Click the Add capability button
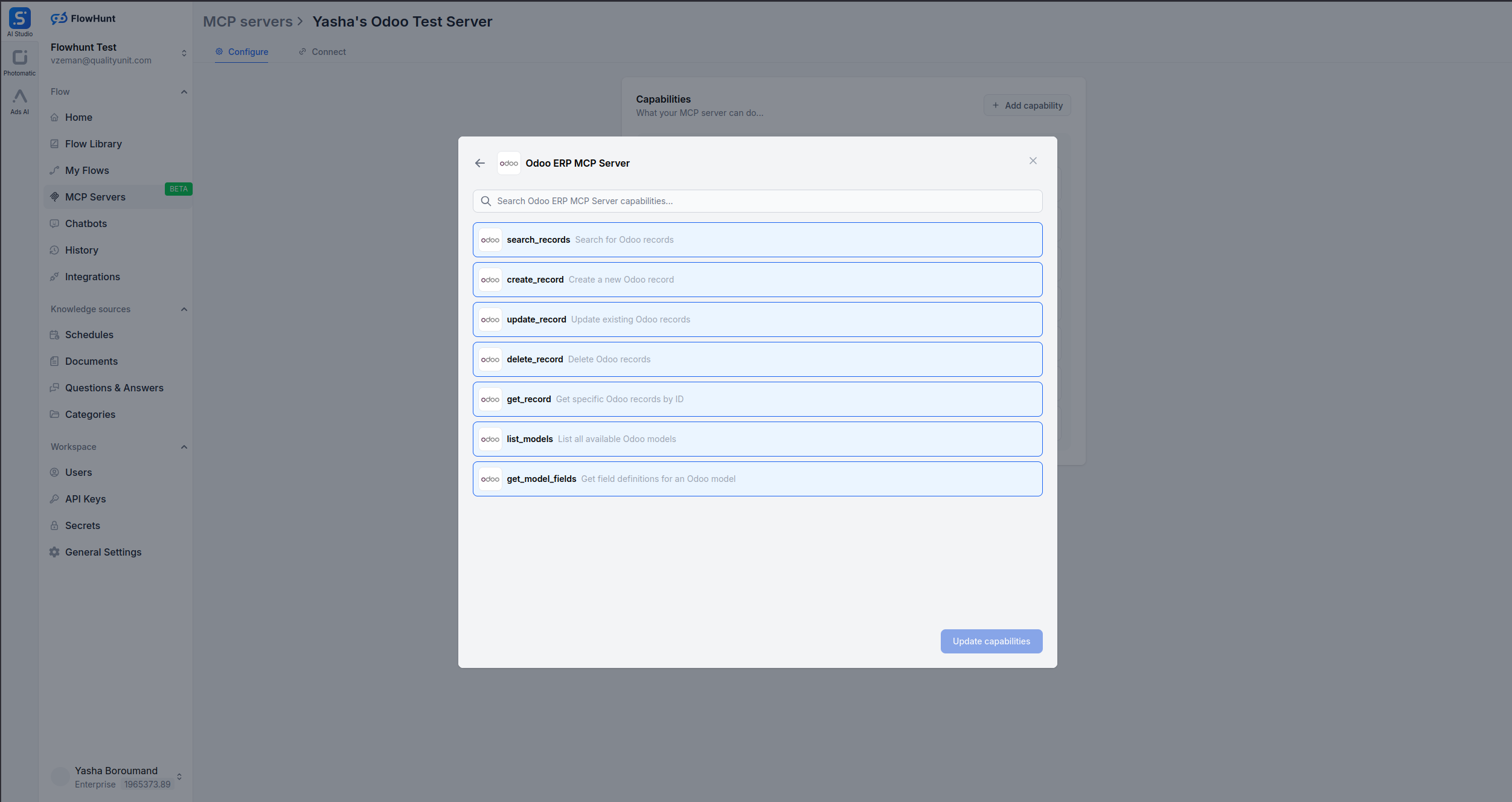This screenshot has width=1512, height=802. tap(1027, 104)
